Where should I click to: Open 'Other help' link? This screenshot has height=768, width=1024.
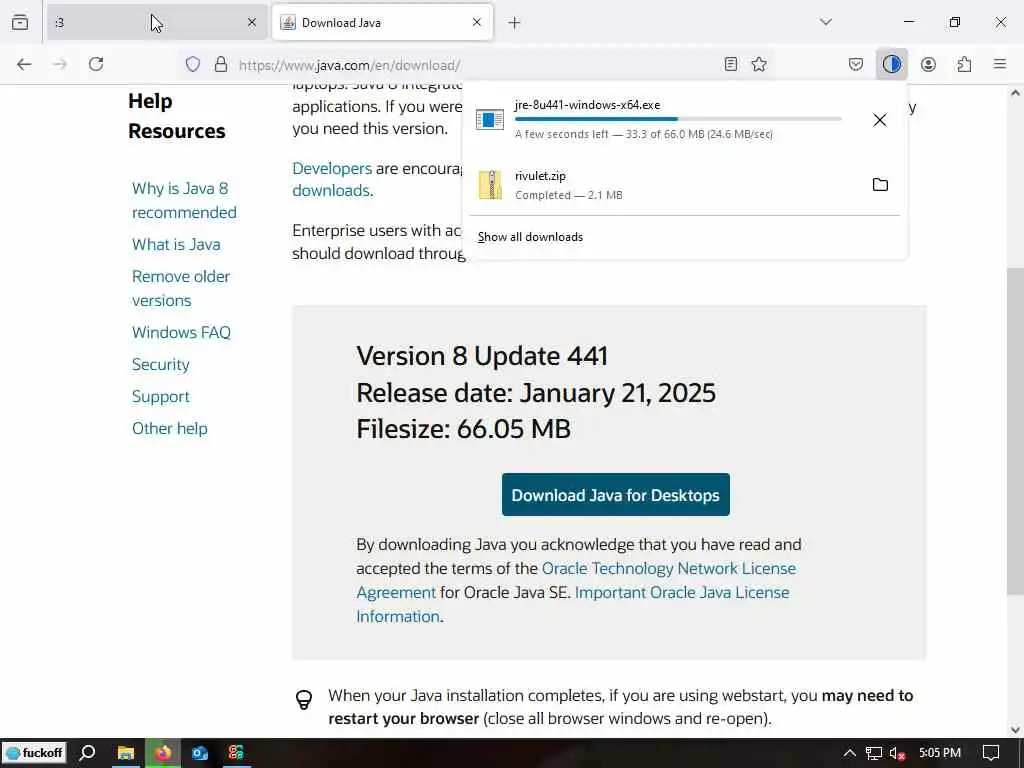(x=170, y=428)
